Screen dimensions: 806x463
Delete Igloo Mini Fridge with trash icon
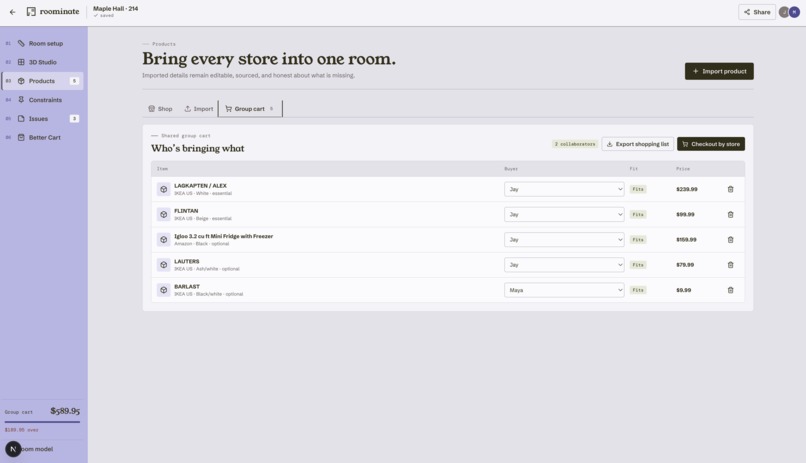coord(730,239)
